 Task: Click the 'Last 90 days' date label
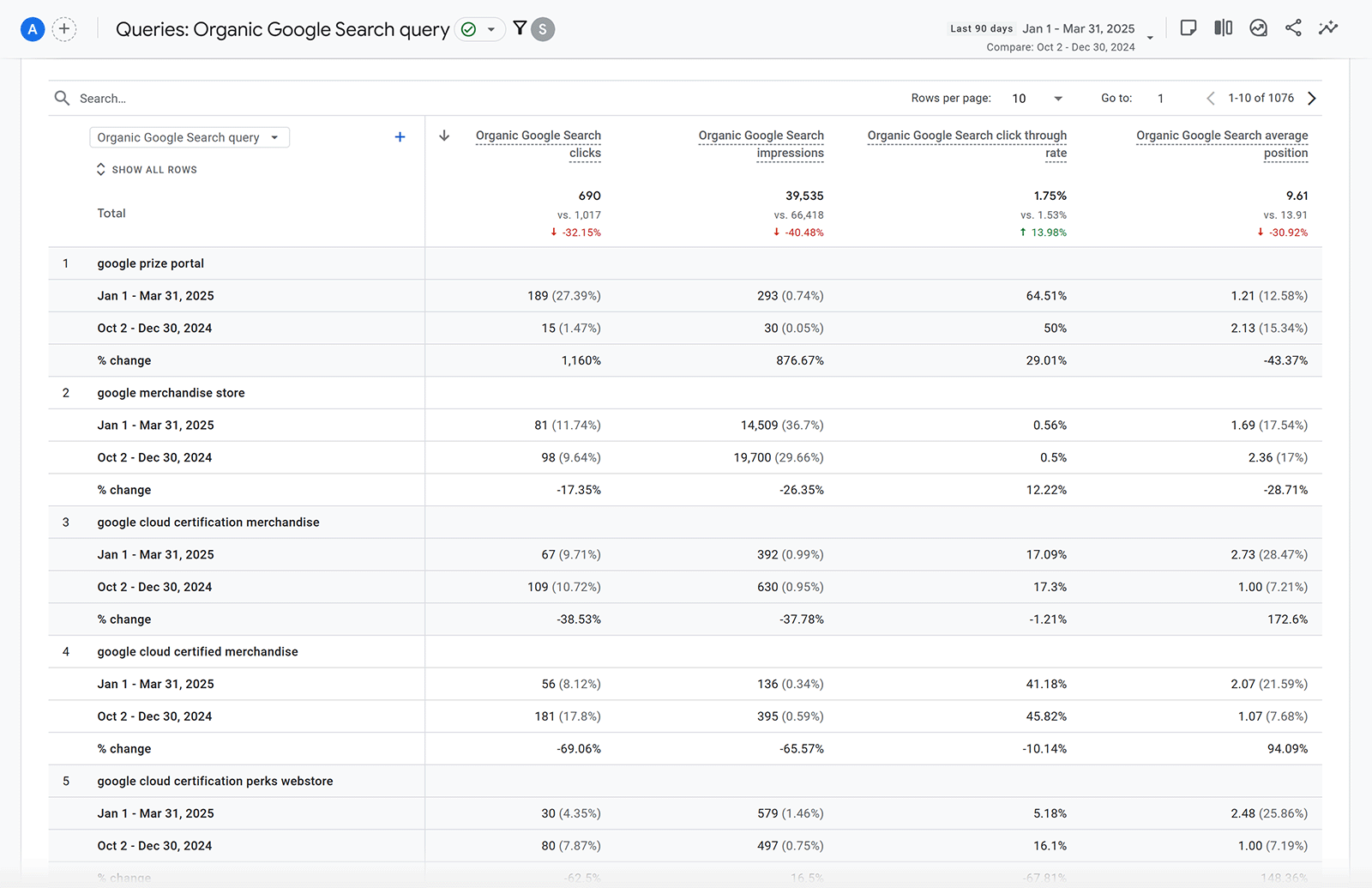[x=981, y=28]
